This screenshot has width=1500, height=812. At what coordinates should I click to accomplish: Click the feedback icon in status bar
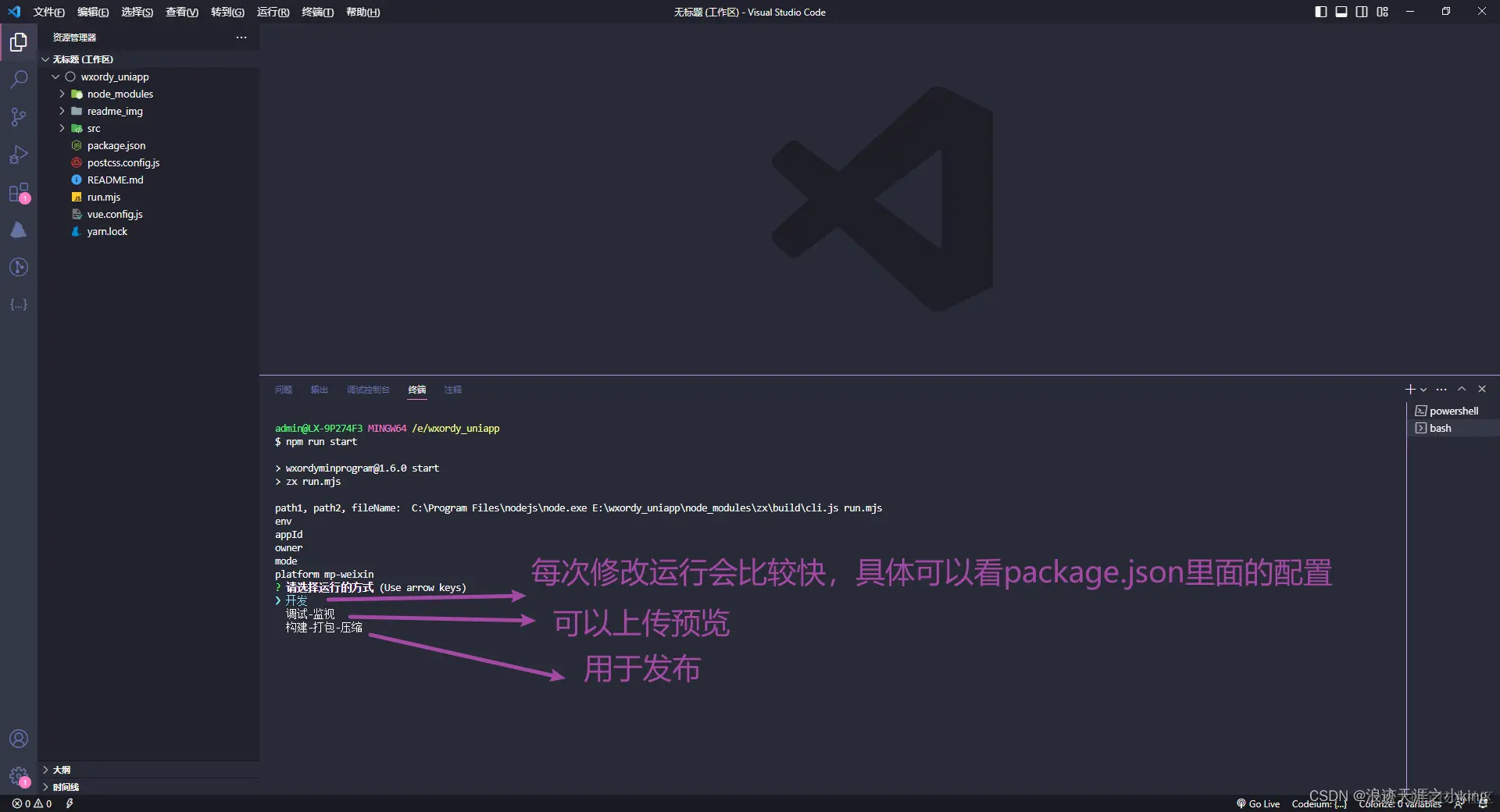tap(1459, 803)
